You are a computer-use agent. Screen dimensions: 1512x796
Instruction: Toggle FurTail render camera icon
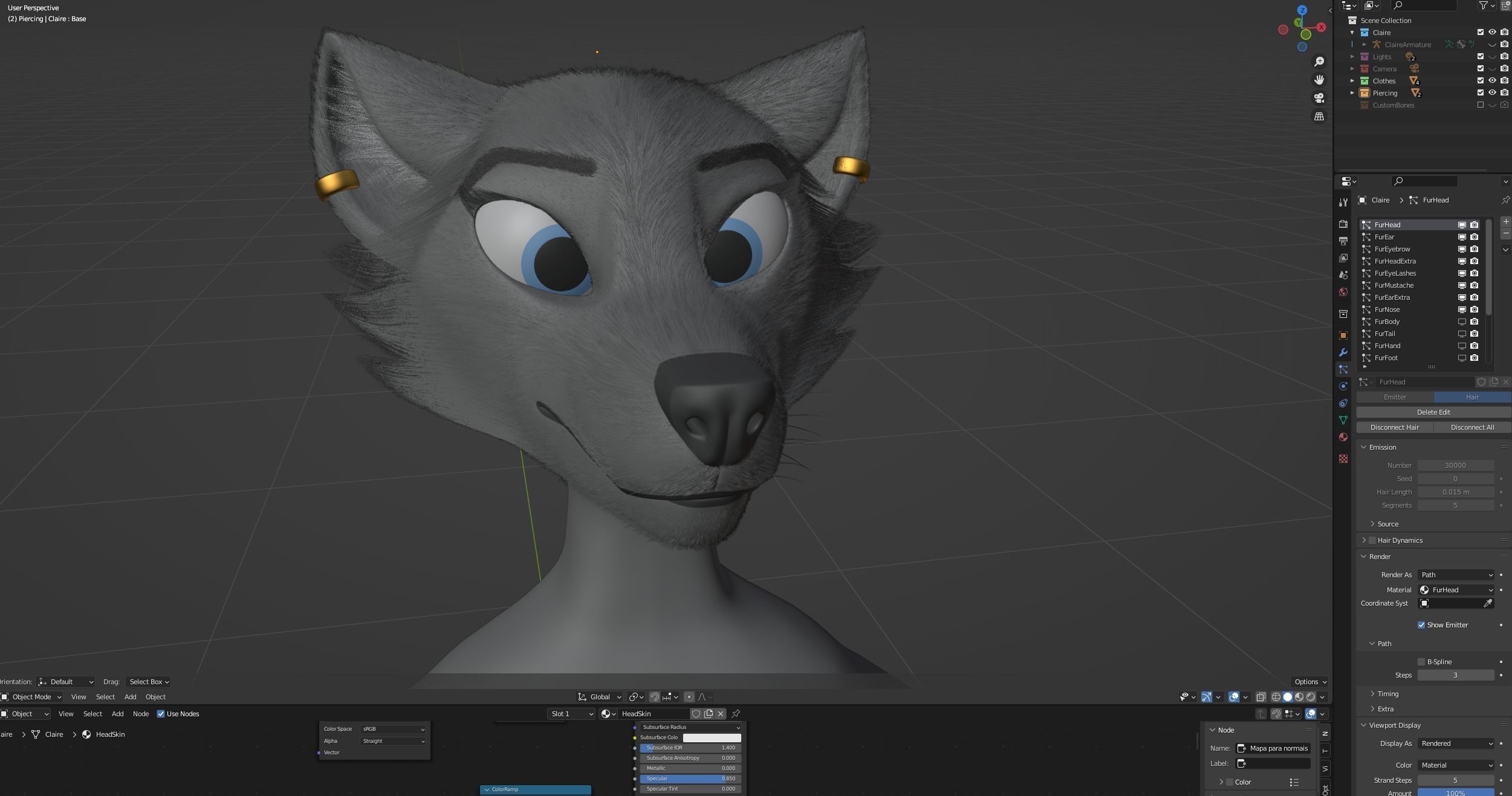[x=1475, y=334]
